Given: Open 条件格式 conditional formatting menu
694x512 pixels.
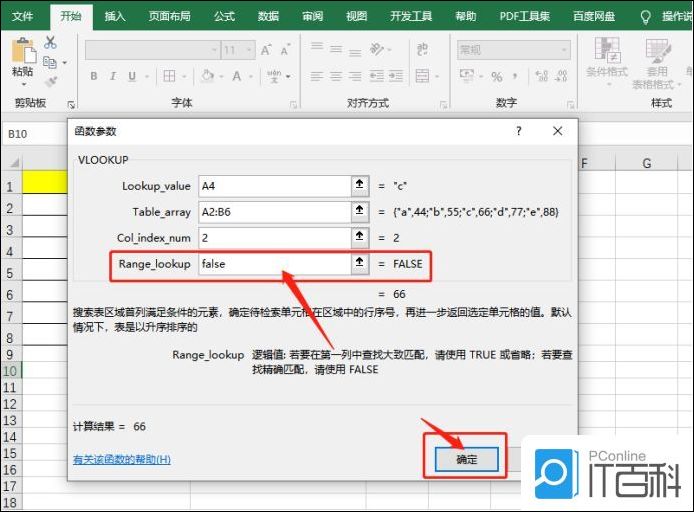Looking at the screenshot, I should click(607, 61).
